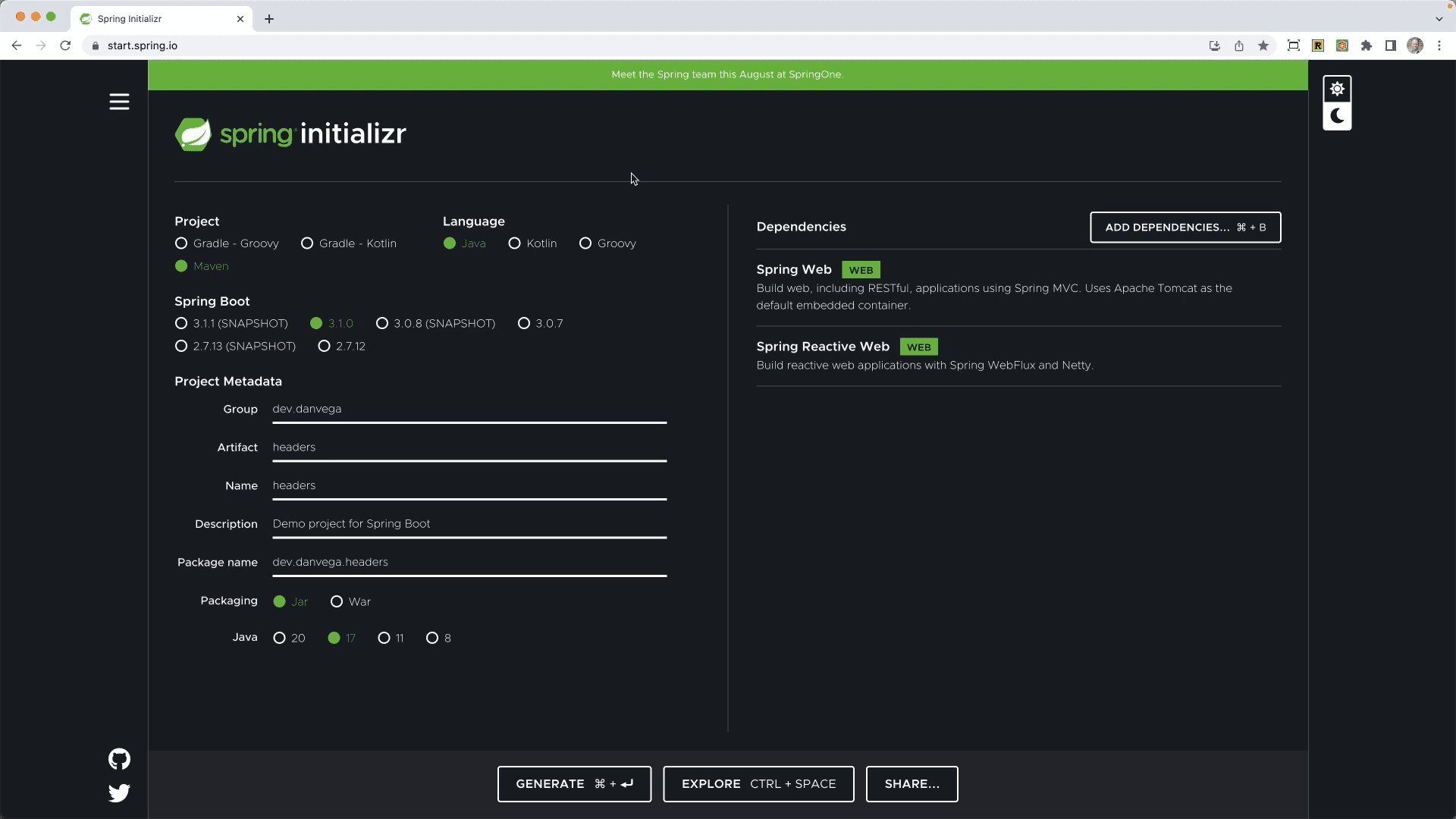This screenshot has width=1456, height=819.
Task: Visit Spring's Twitter from footer icon
Action: point(119,793)
